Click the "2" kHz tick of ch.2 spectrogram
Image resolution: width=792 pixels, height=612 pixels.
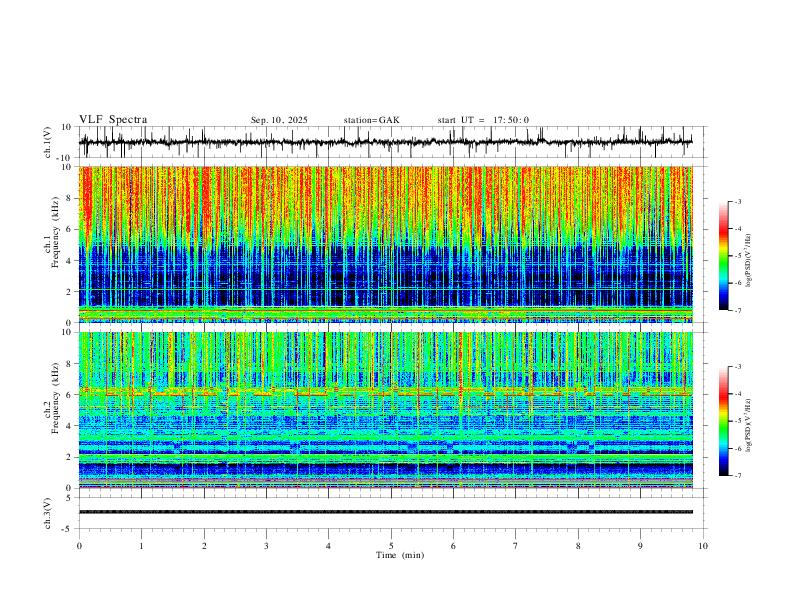[70, 457]
